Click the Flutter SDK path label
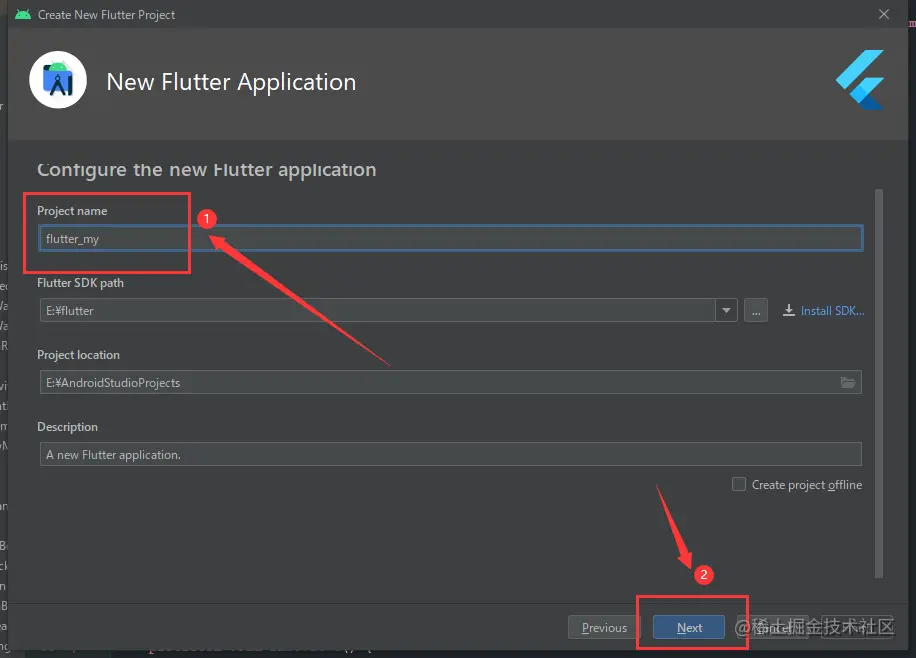 pyautogui.click(x=80, y=283)
